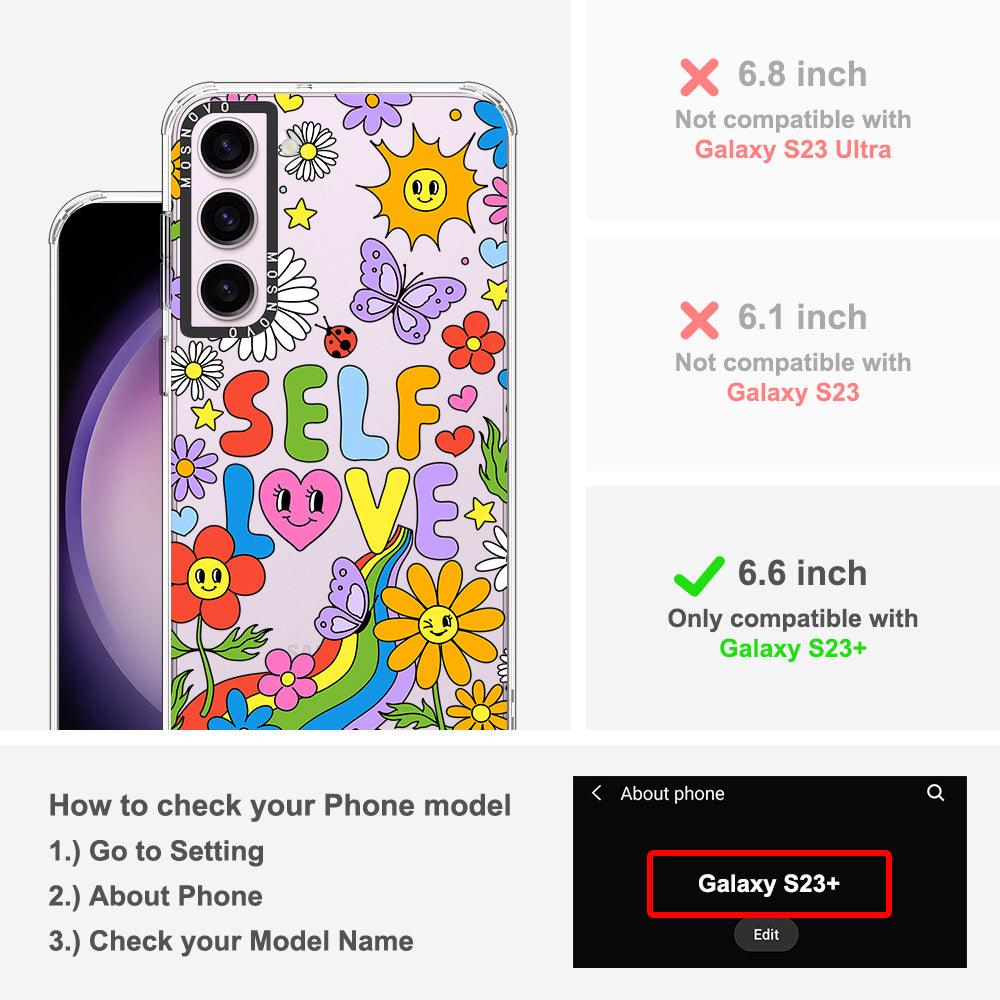This screenshot has width=1000, height=1000.
Task: Click the bottom camera lens on the phone
Action: [x=228, y=290]
